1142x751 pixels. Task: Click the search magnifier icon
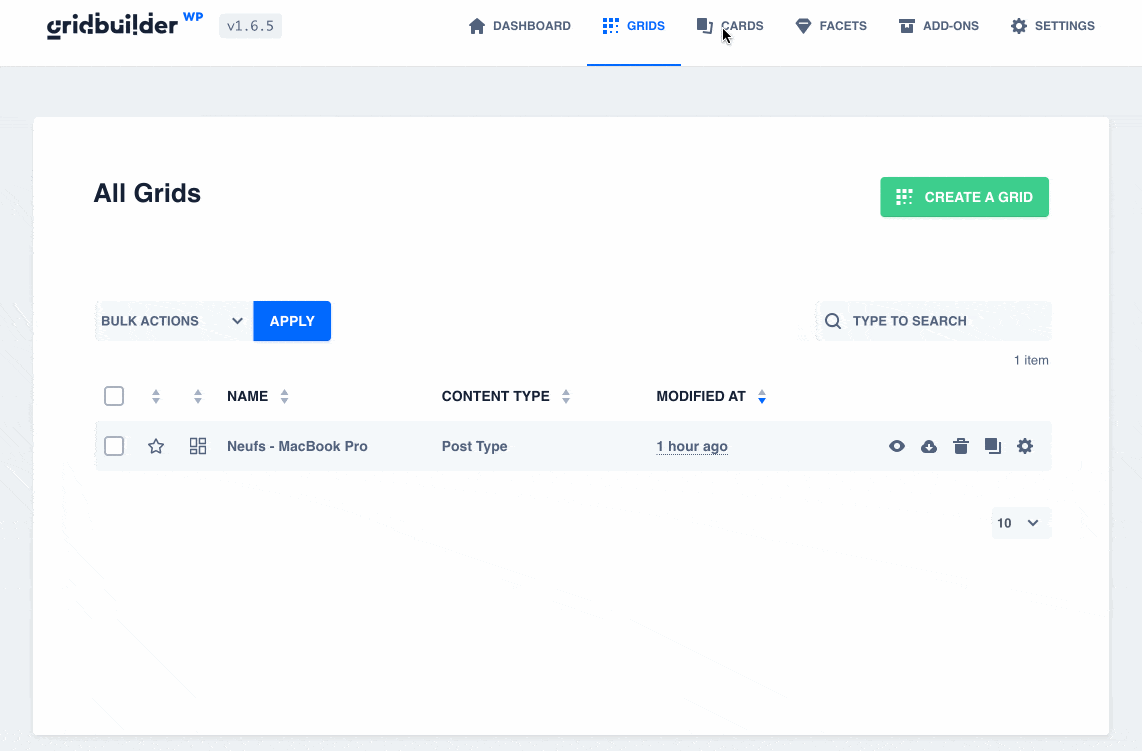click(833, 321)
